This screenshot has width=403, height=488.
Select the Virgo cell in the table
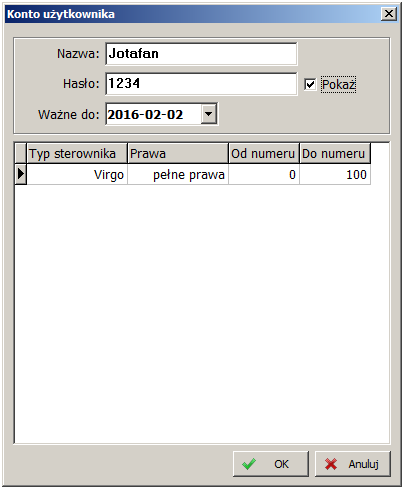coord(77,174)
